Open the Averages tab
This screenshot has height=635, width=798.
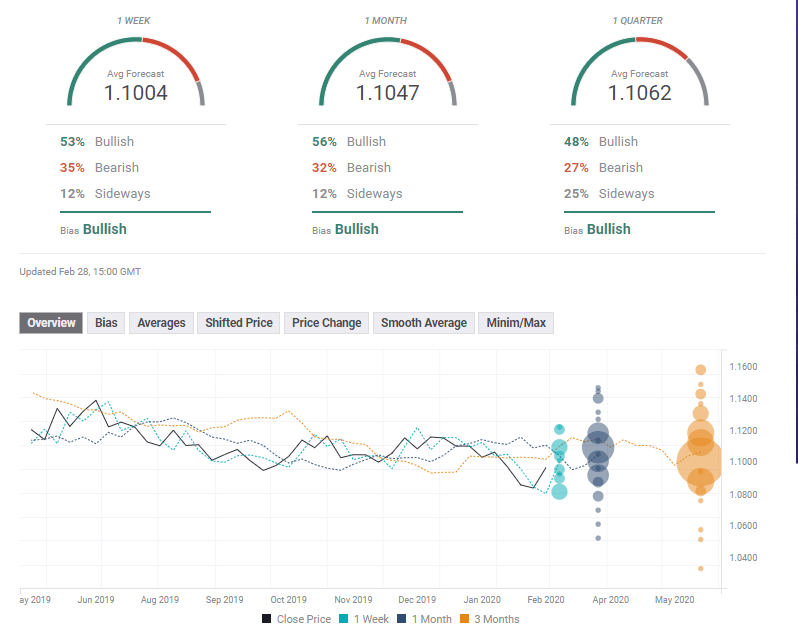pos(161,323)
